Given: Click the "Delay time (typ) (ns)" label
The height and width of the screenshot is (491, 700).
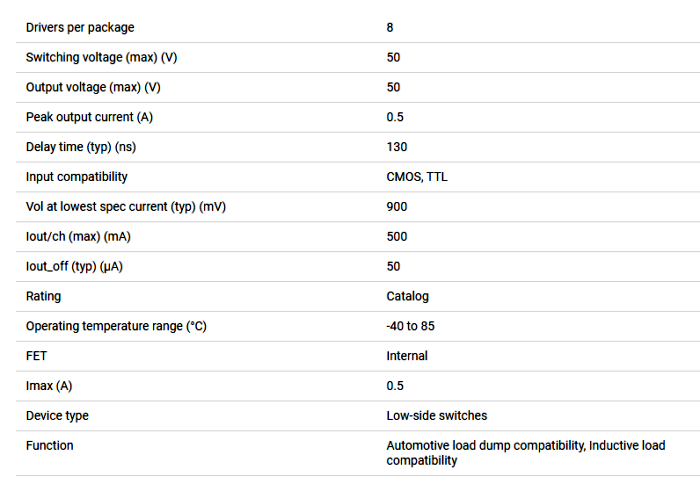Looking at the screenshot, I should [x=80, y=147].
